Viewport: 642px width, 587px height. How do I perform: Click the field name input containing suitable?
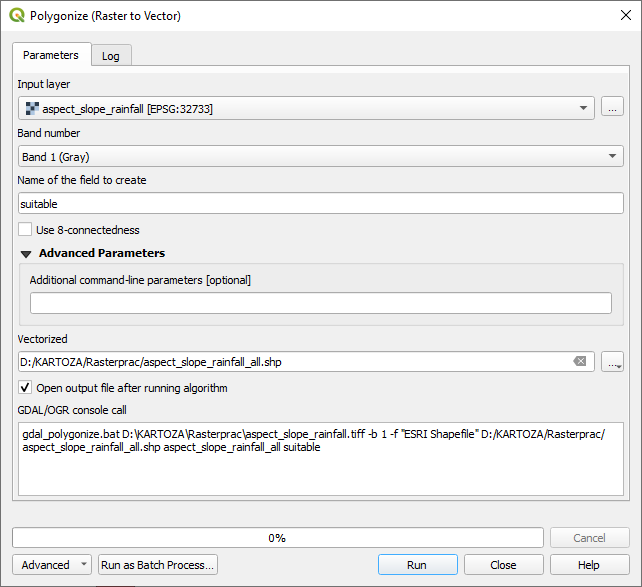(321, 203)
